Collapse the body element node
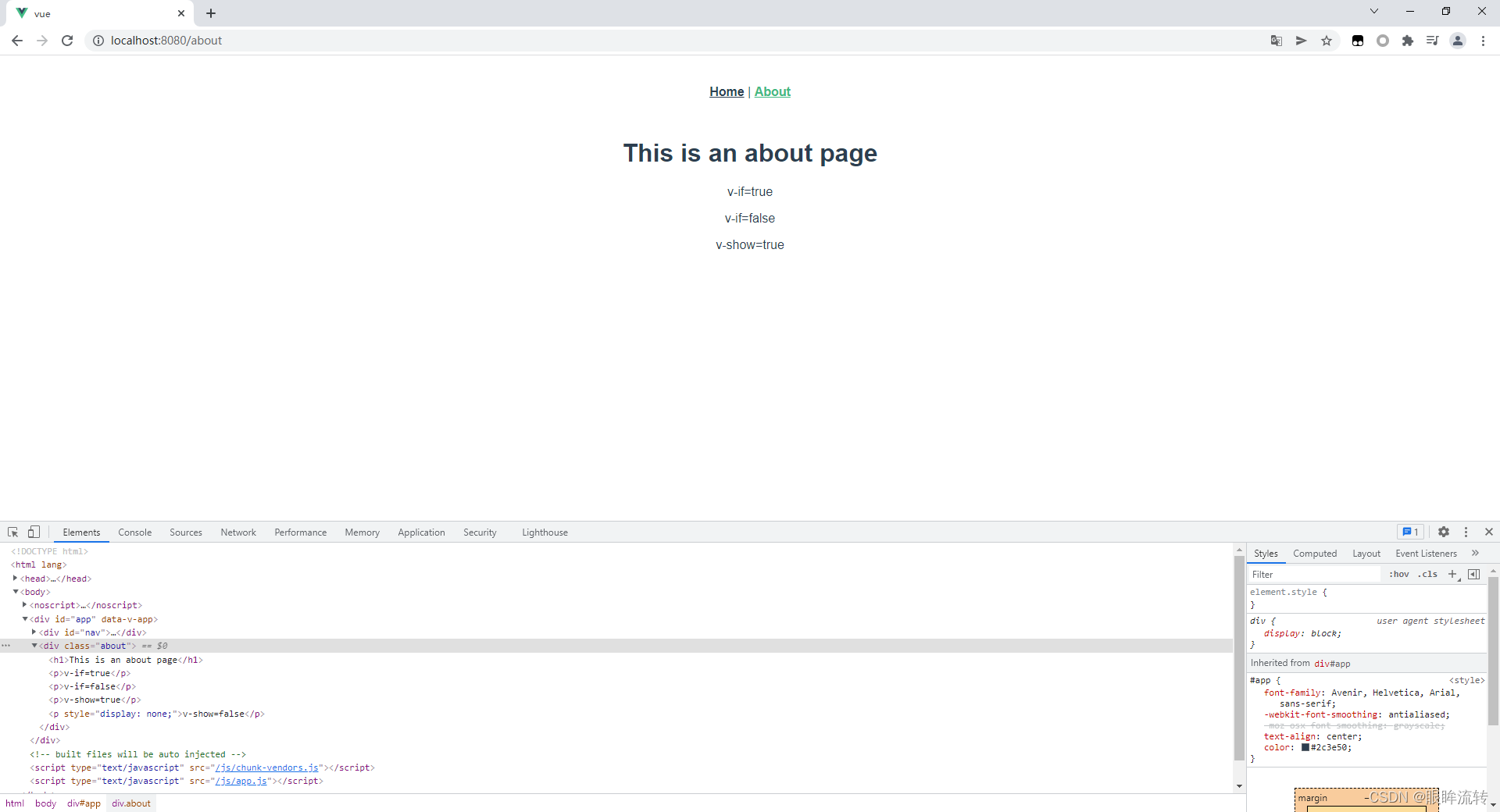This screenshot has width=1500, height=812. [16, 592]
